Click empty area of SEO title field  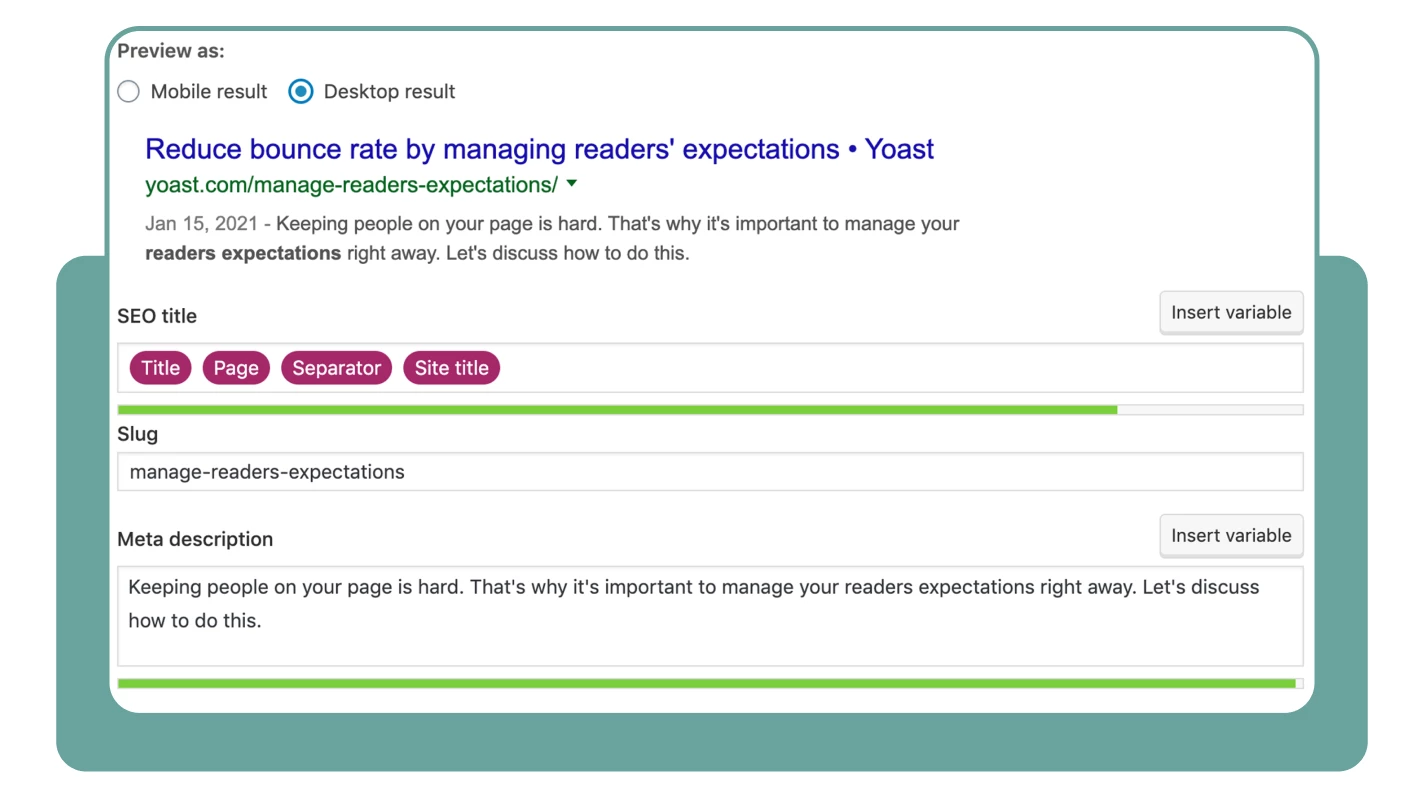pyautogui.click(x=900, y=368)
